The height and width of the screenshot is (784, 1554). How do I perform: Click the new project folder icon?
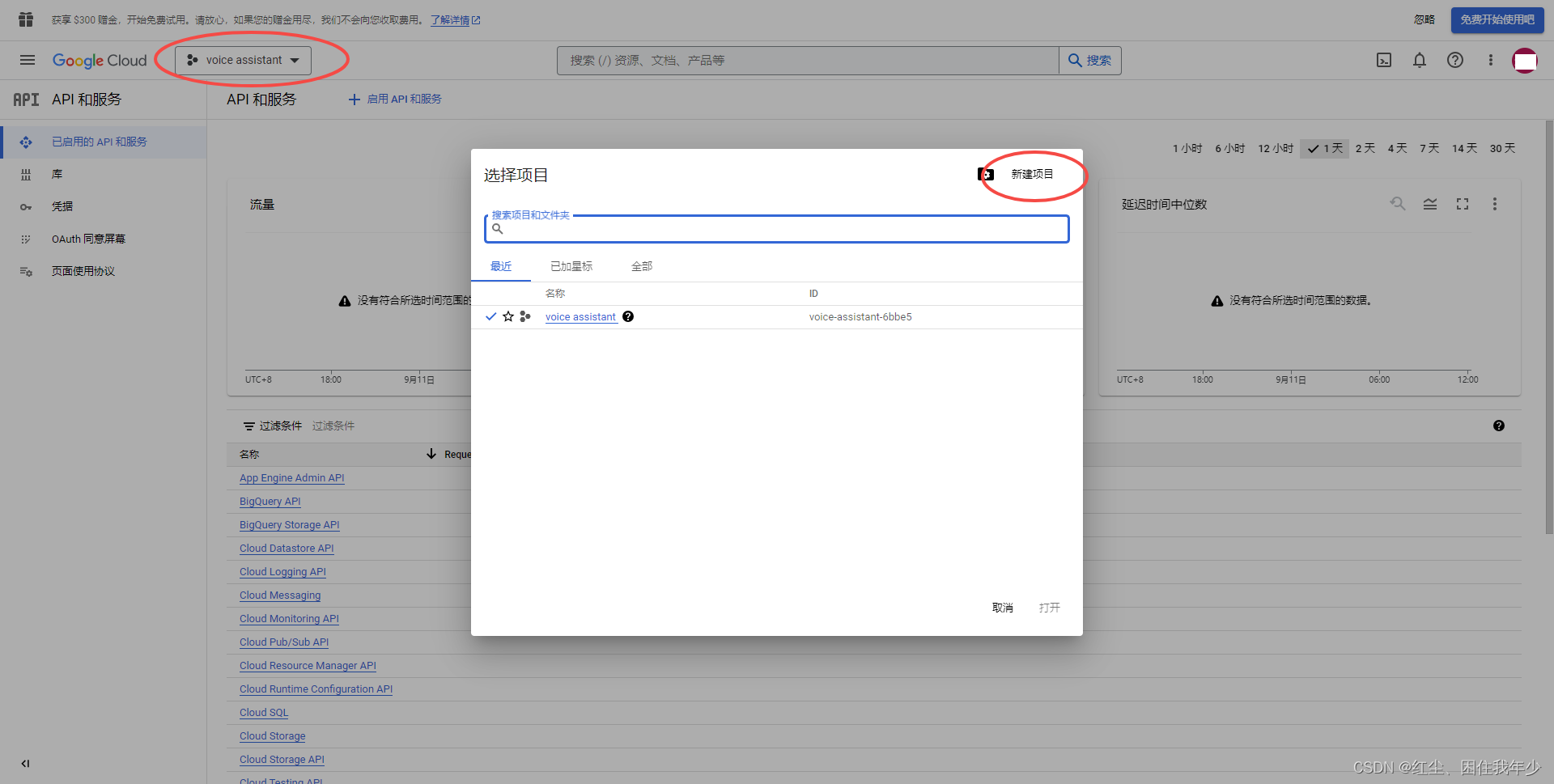[986, 174]
